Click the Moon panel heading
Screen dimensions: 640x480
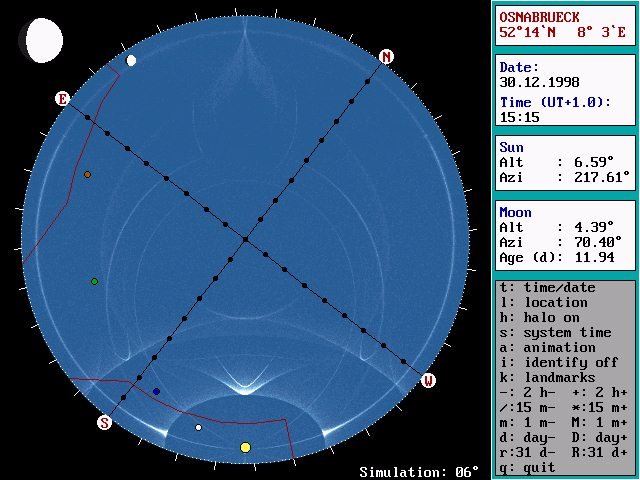[x=515, y=212]
